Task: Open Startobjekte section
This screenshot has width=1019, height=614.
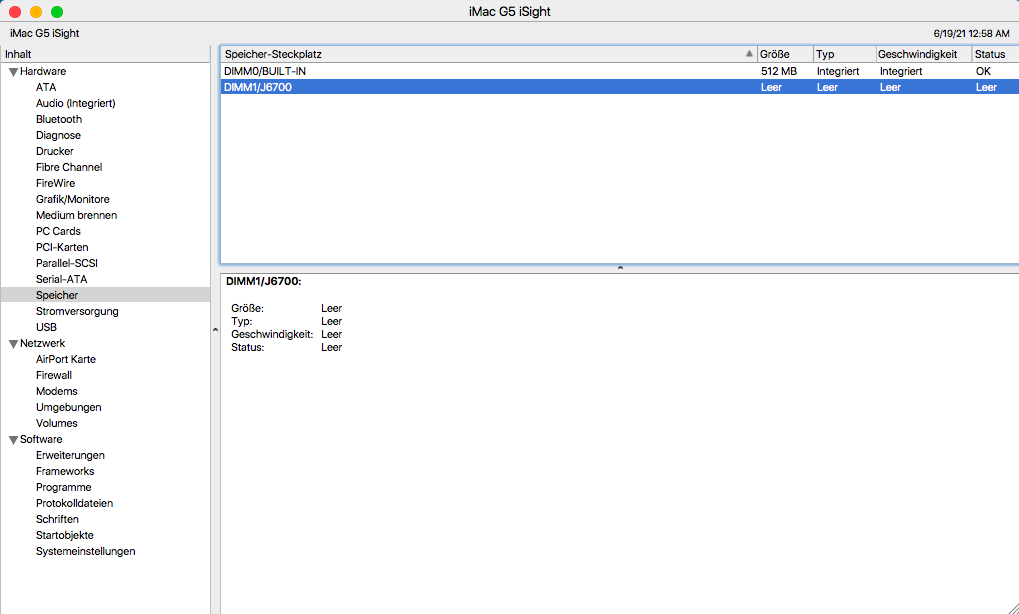Action: point(64,535)
